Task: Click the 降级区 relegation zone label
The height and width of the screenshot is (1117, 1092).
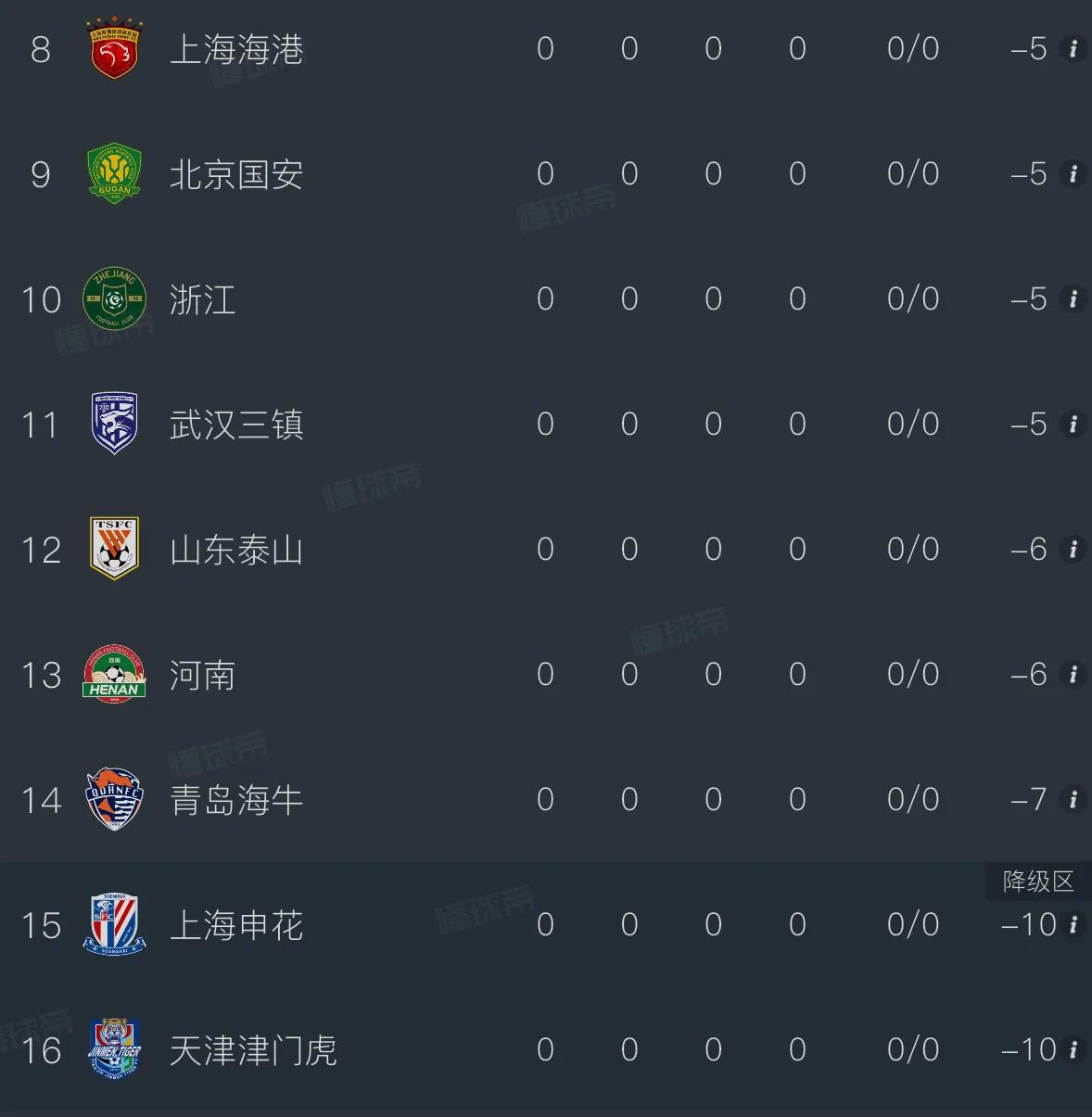Action: point(1037,882)
